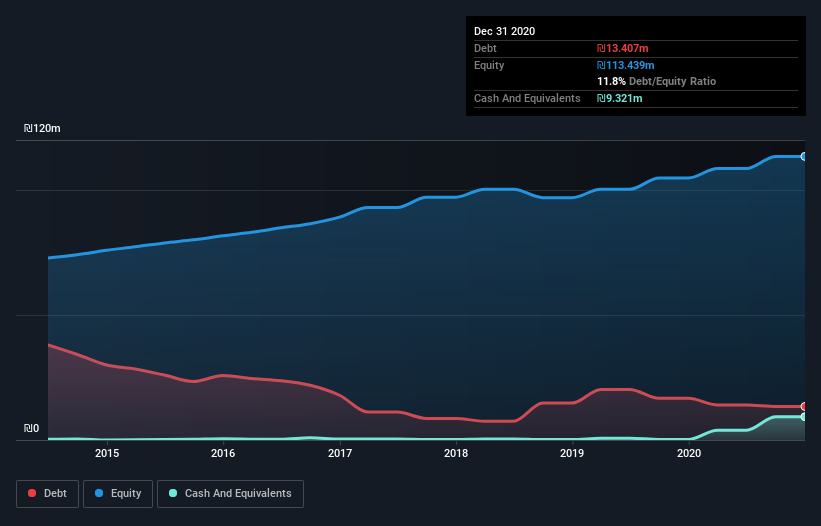The width and height of the screenshot is (821, 526).
Task: Click the ₪120m y-axis label
Action: [x=42, y=128]
